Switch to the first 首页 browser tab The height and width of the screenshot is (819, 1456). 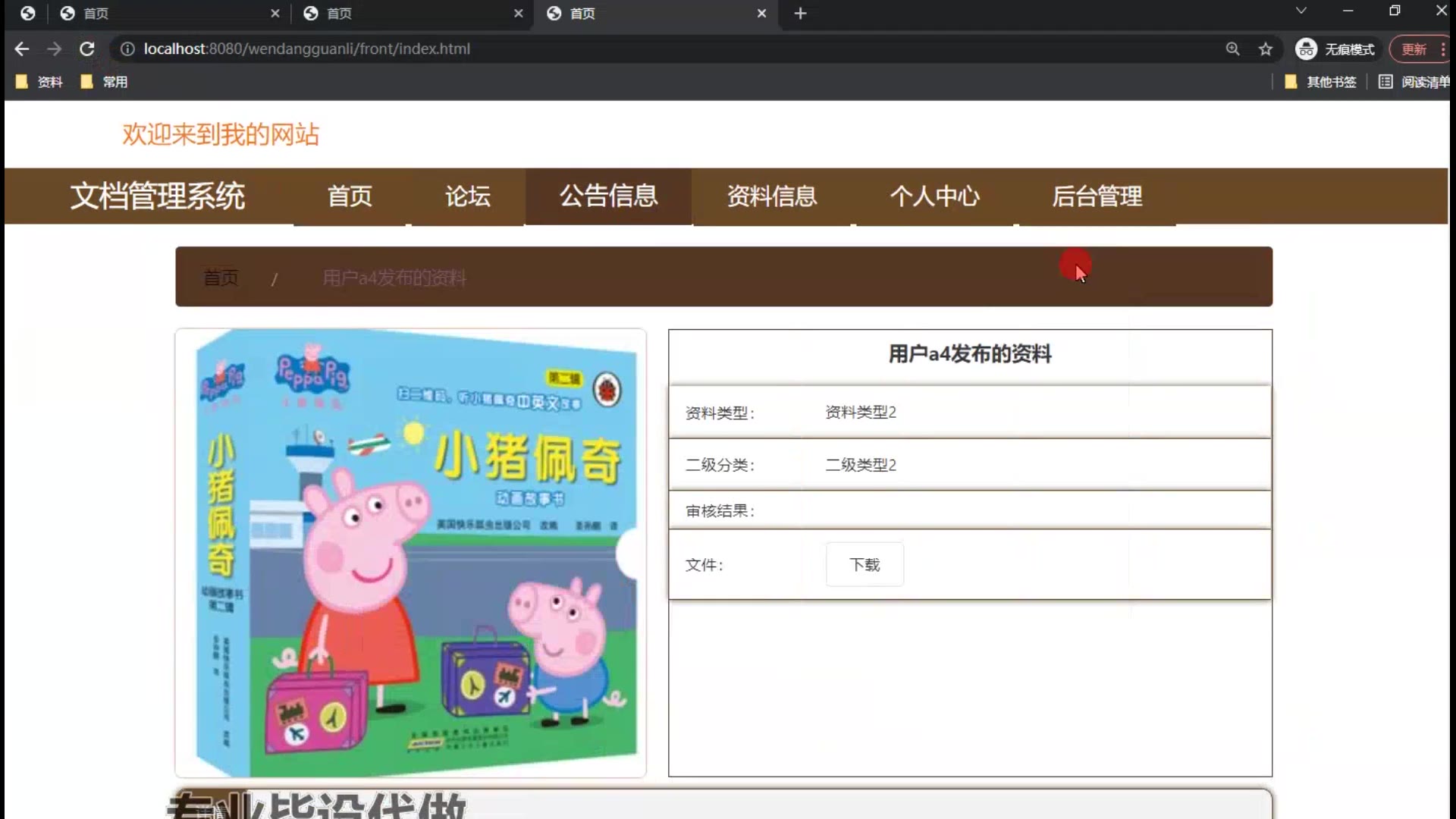click(x=168, y=13)
